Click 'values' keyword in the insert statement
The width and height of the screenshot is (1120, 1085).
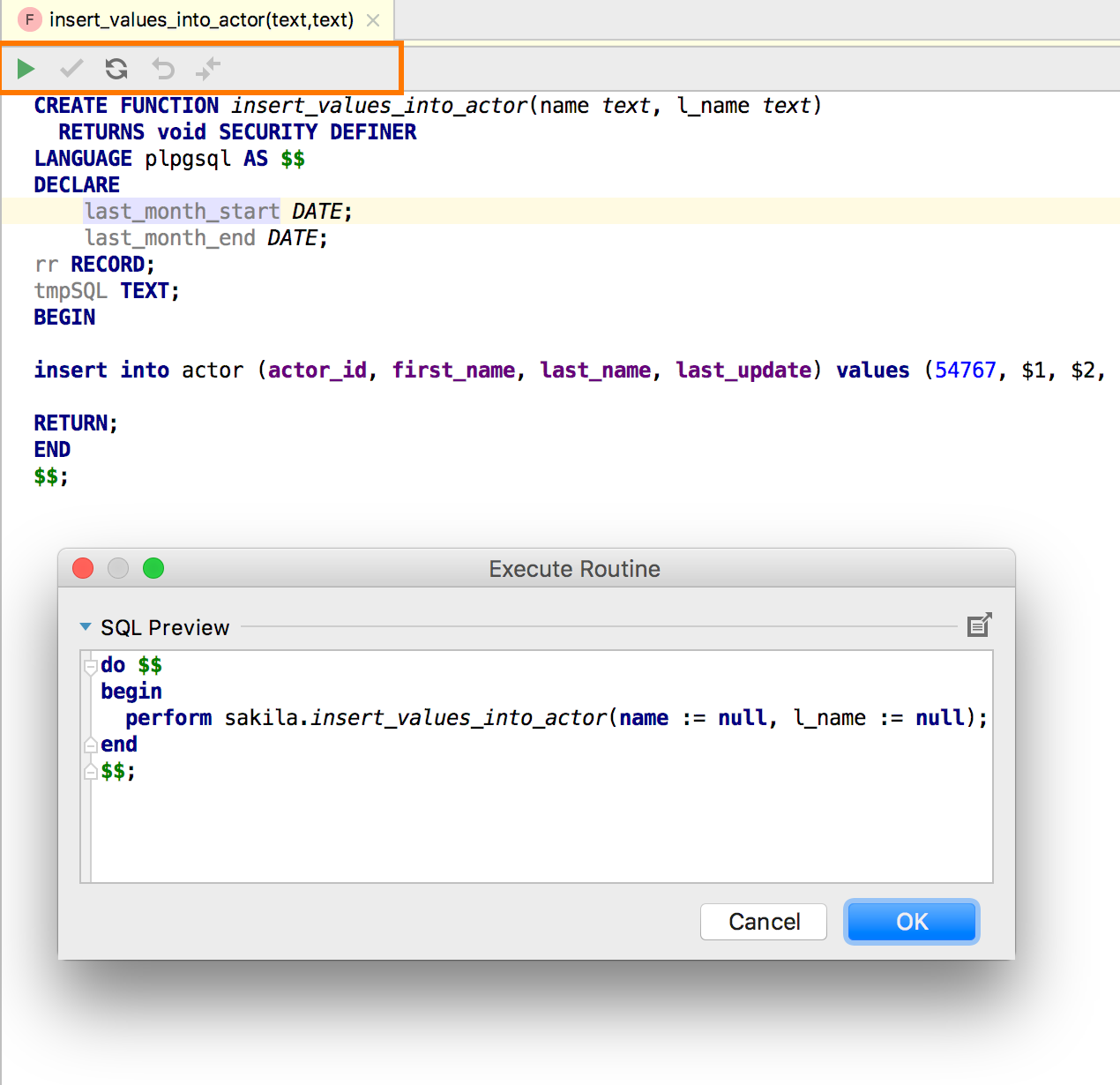(x=872, y=370)
